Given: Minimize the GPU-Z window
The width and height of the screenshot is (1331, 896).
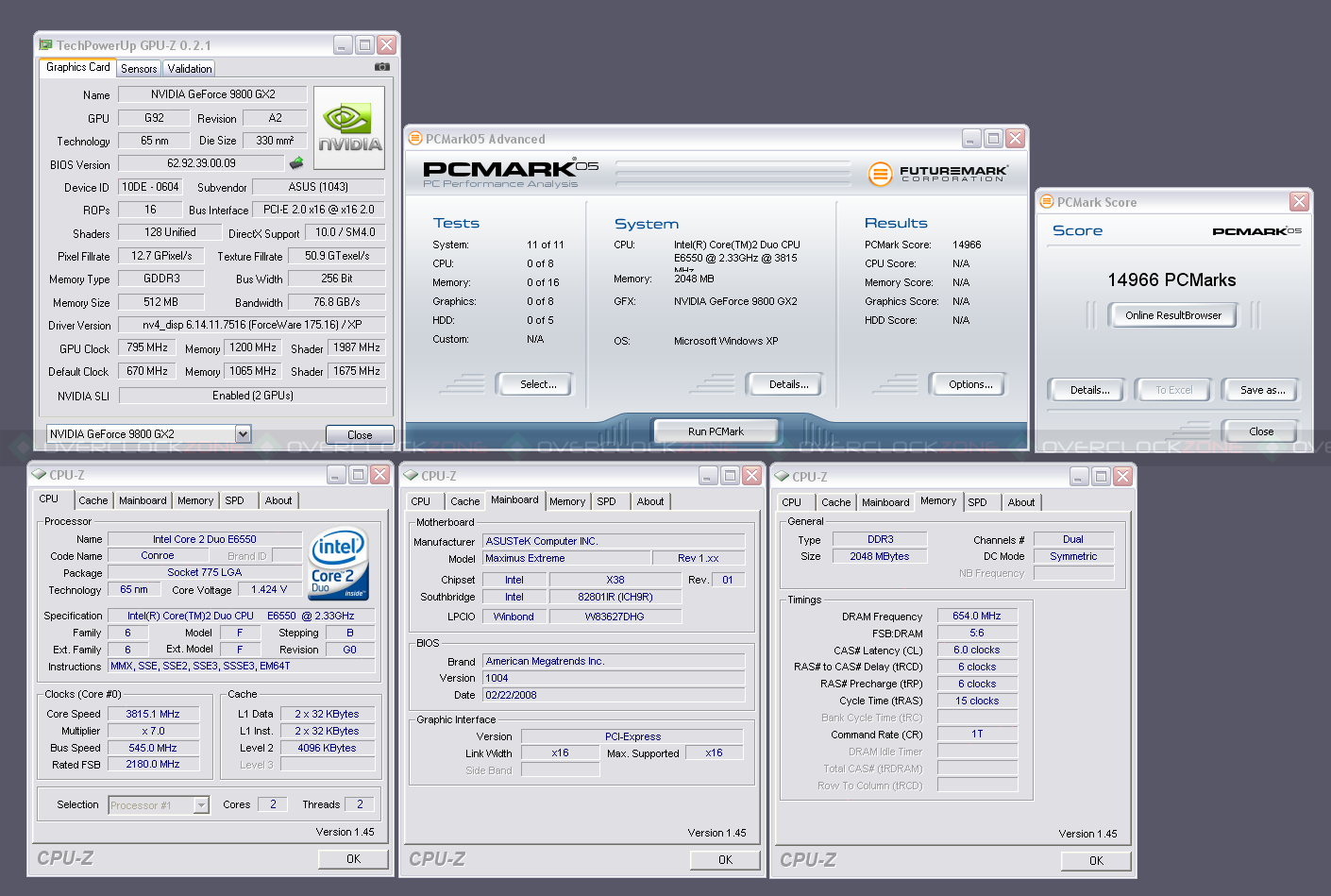Looking at the screenshot, I should tap(343, 44).
